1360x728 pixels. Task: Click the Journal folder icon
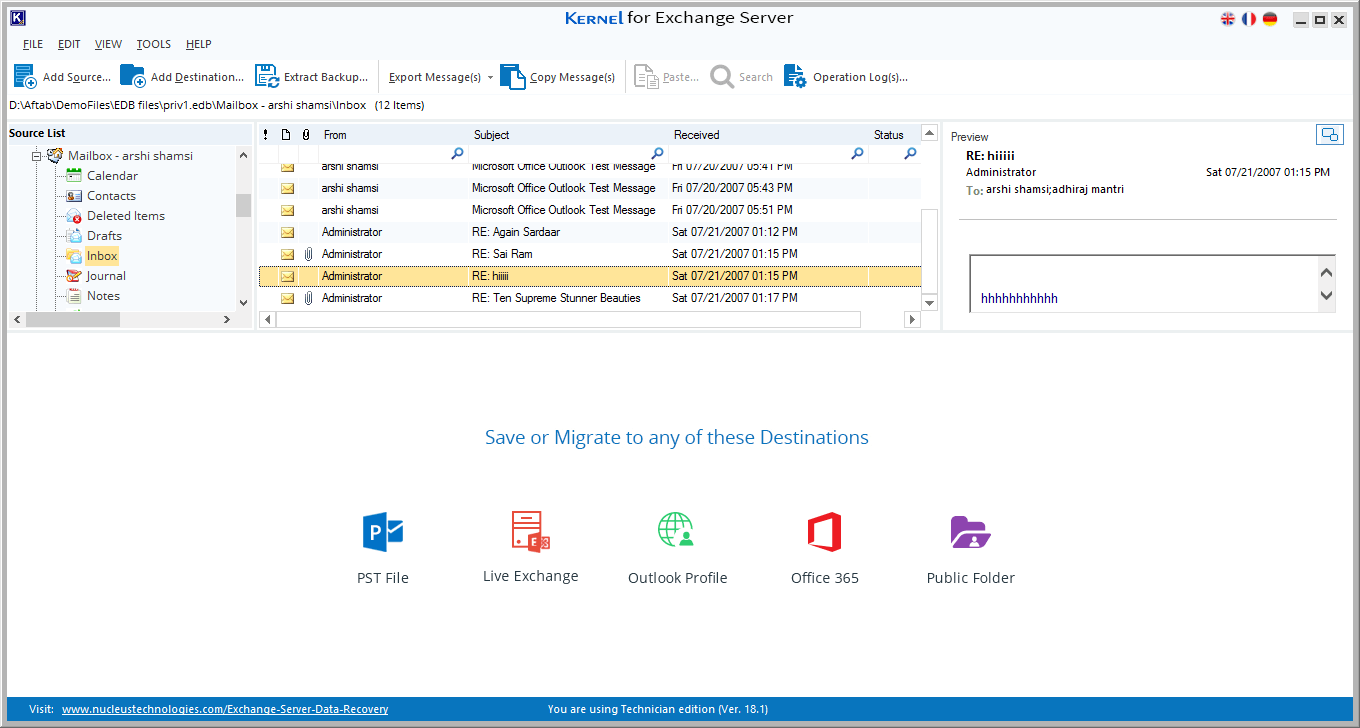[x=74, y=275]
